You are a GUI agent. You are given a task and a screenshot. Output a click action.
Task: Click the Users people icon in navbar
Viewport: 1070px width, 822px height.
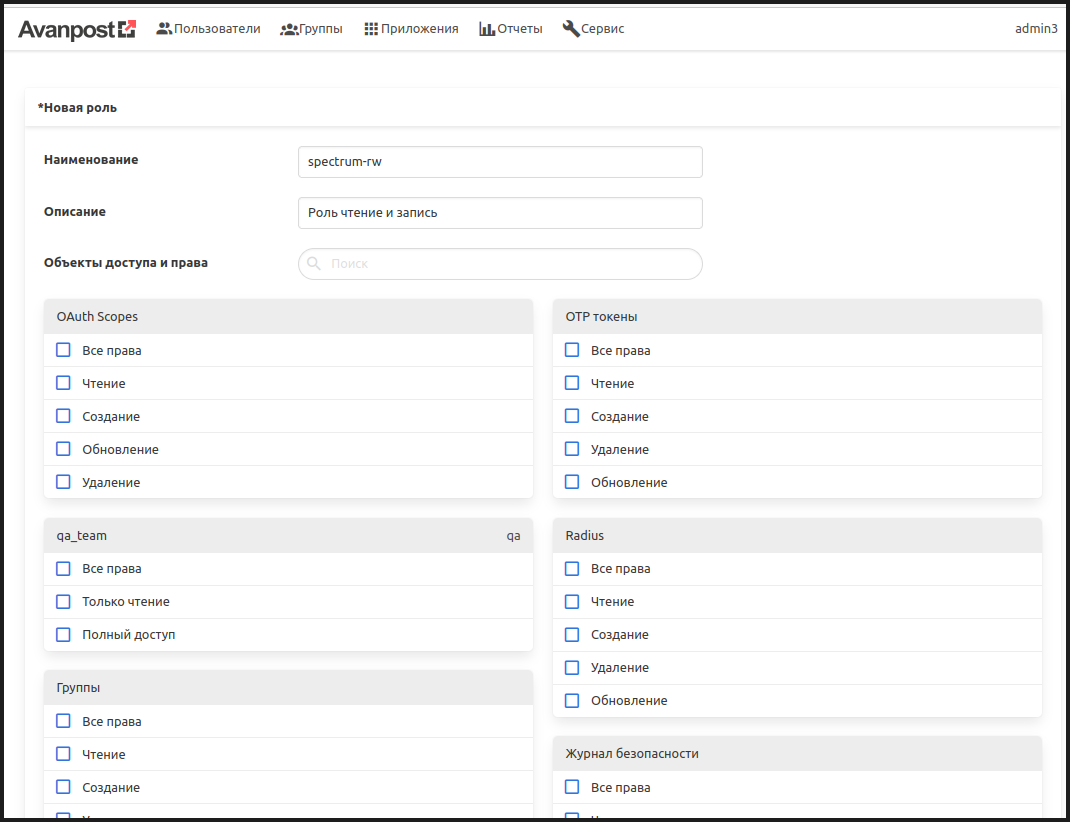click(x=164, y=29)
